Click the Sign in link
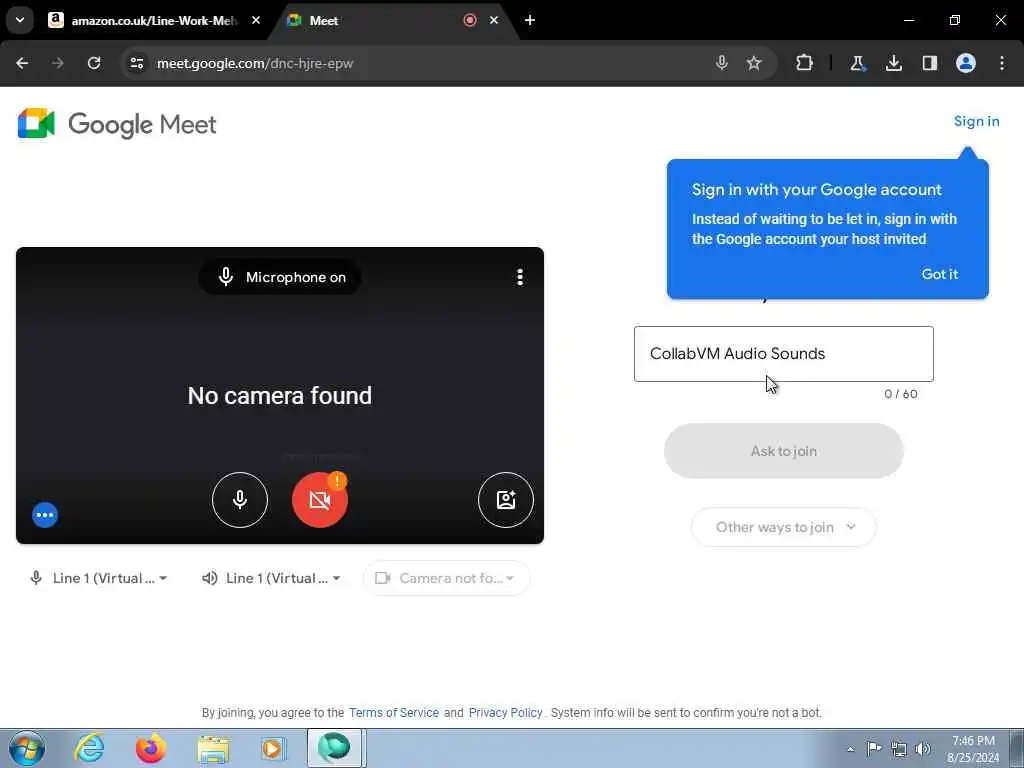 click(976, 121)
